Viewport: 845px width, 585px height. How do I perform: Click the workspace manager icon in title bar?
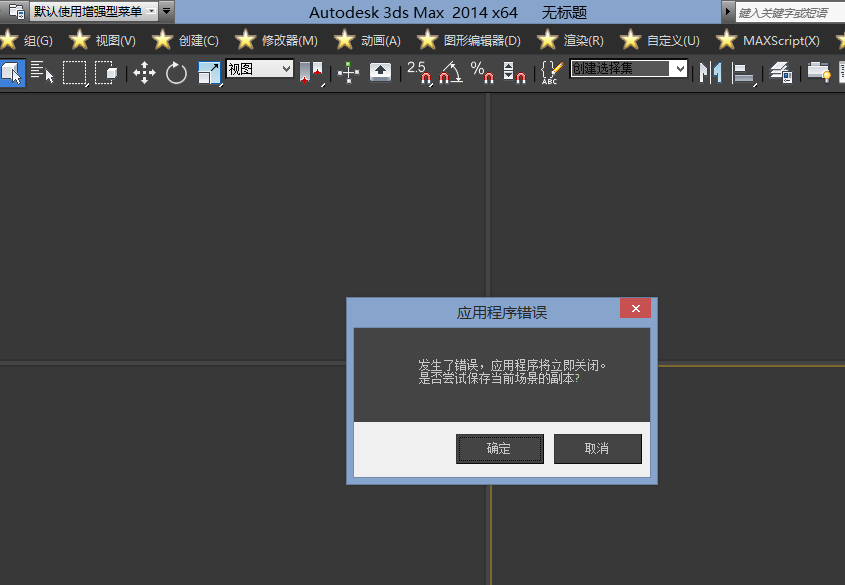coord(17,11)
